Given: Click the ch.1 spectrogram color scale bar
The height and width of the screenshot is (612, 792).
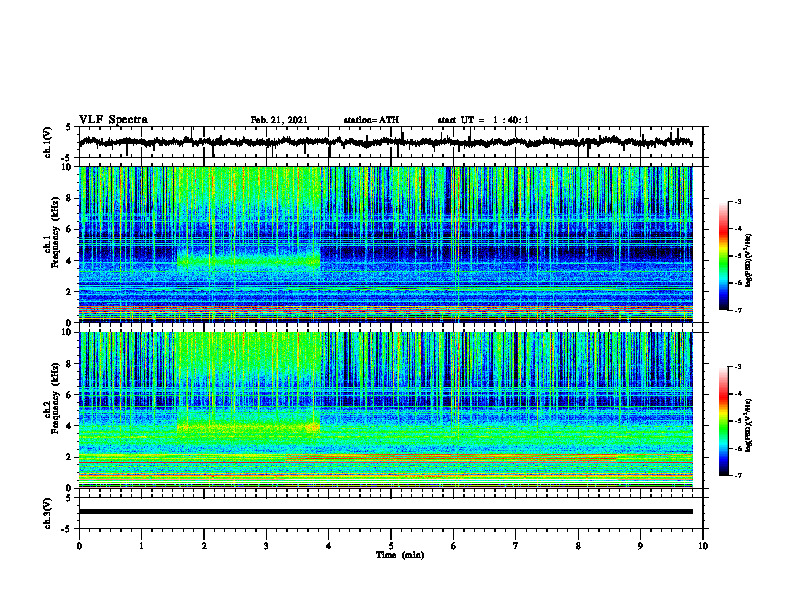Looking at the screenshot, I should [723, 256].
